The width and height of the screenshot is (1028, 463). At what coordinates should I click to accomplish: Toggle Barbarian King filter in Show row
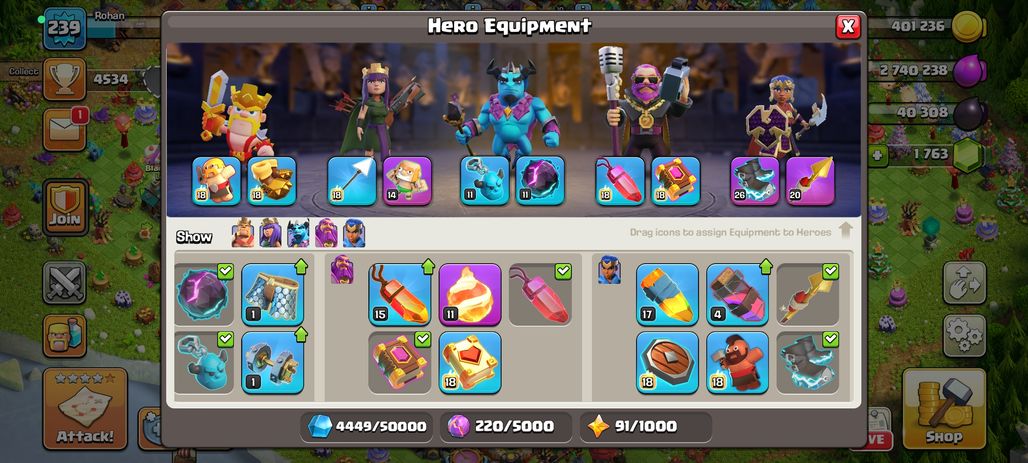point(243,233)
